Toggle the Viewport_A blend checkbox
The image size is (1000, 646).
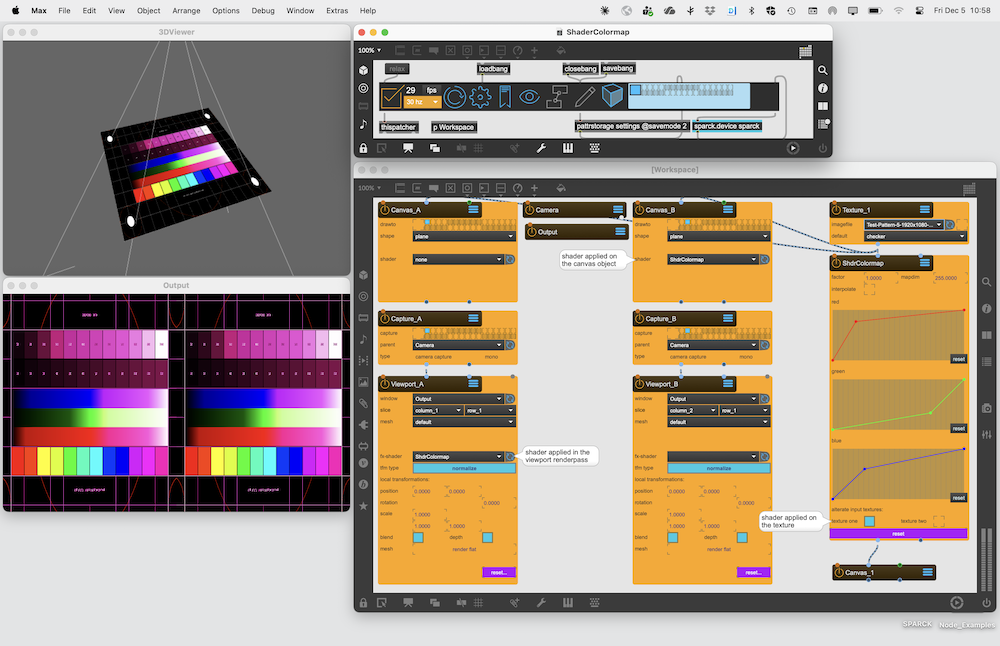(418, 537)
